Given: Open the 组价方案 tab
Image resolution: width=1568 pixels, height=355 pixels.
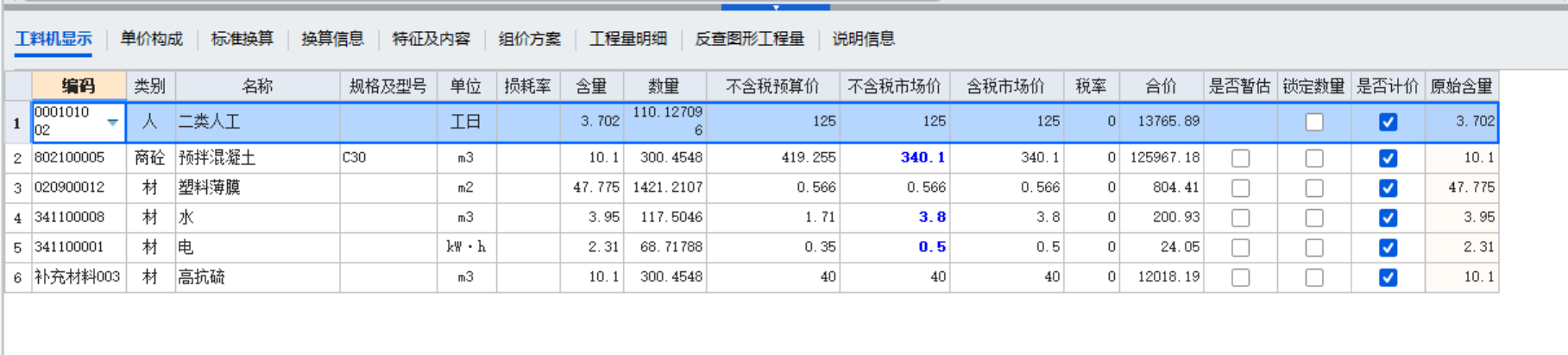Looking at the screenshot, I should coord(530,39).
